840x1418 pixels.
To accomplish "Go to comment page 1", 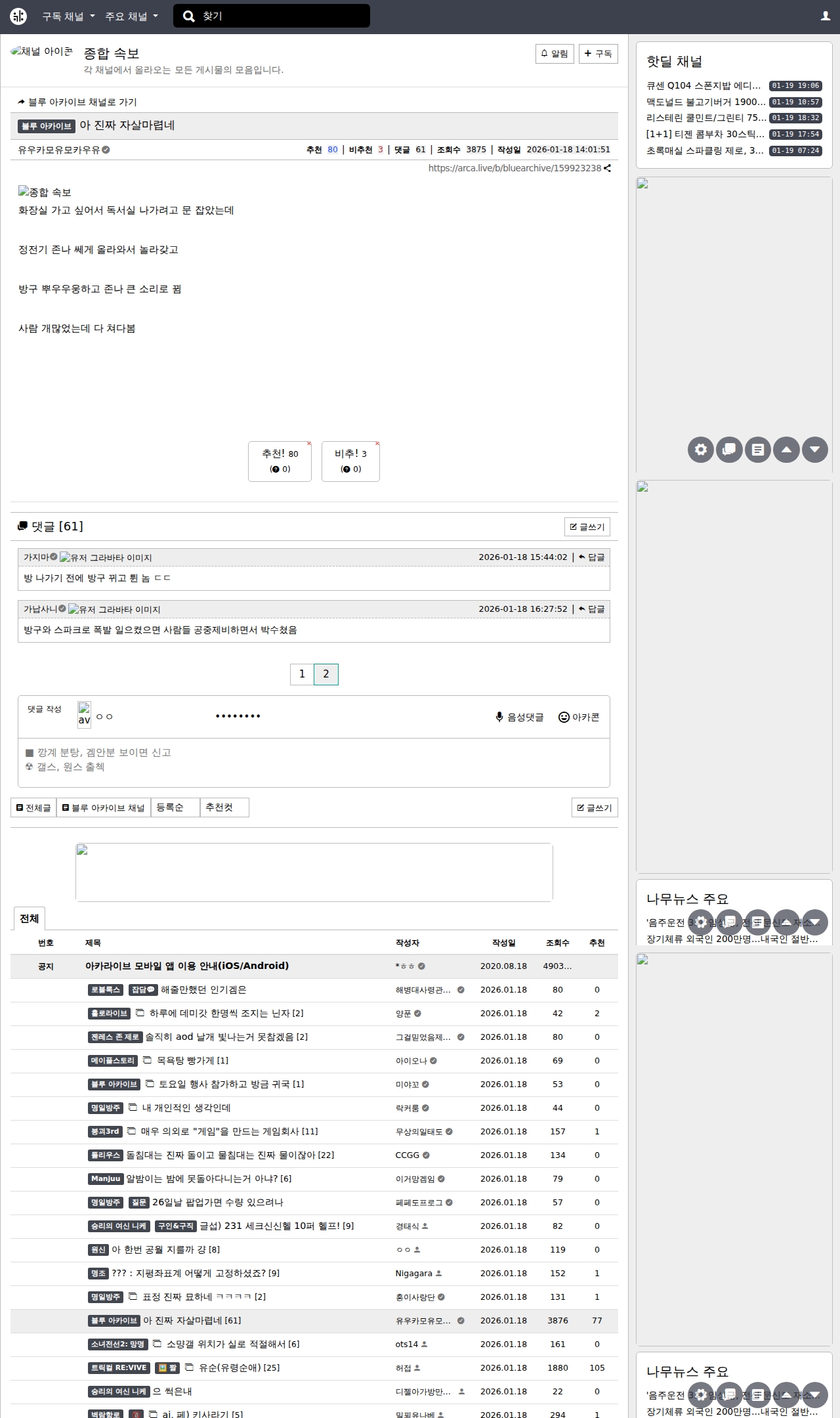I will [x=302, y=674].
